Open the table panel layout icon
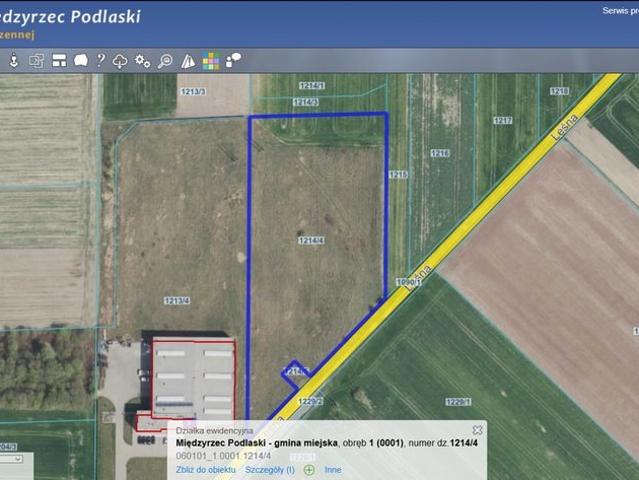639x480 pixels. click(59, 61)
